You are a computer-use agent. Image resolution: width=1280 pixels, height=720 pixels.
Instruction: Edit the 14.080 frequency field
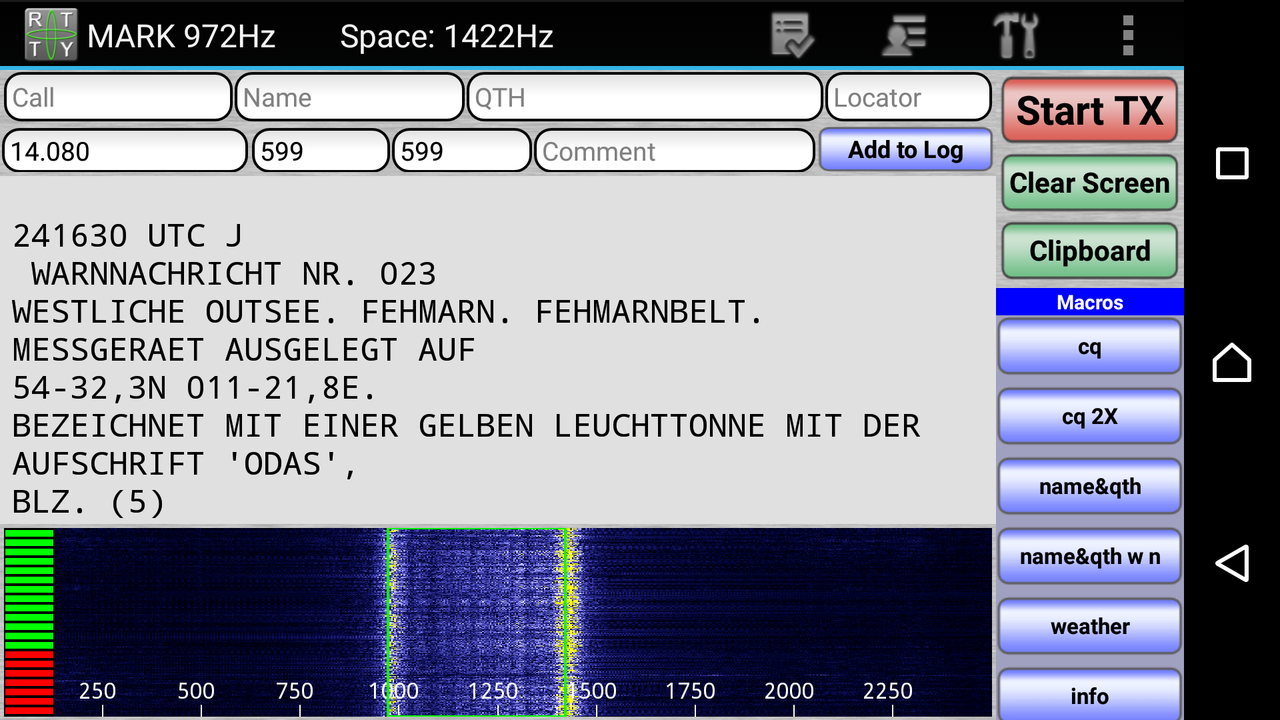point(125,151)
